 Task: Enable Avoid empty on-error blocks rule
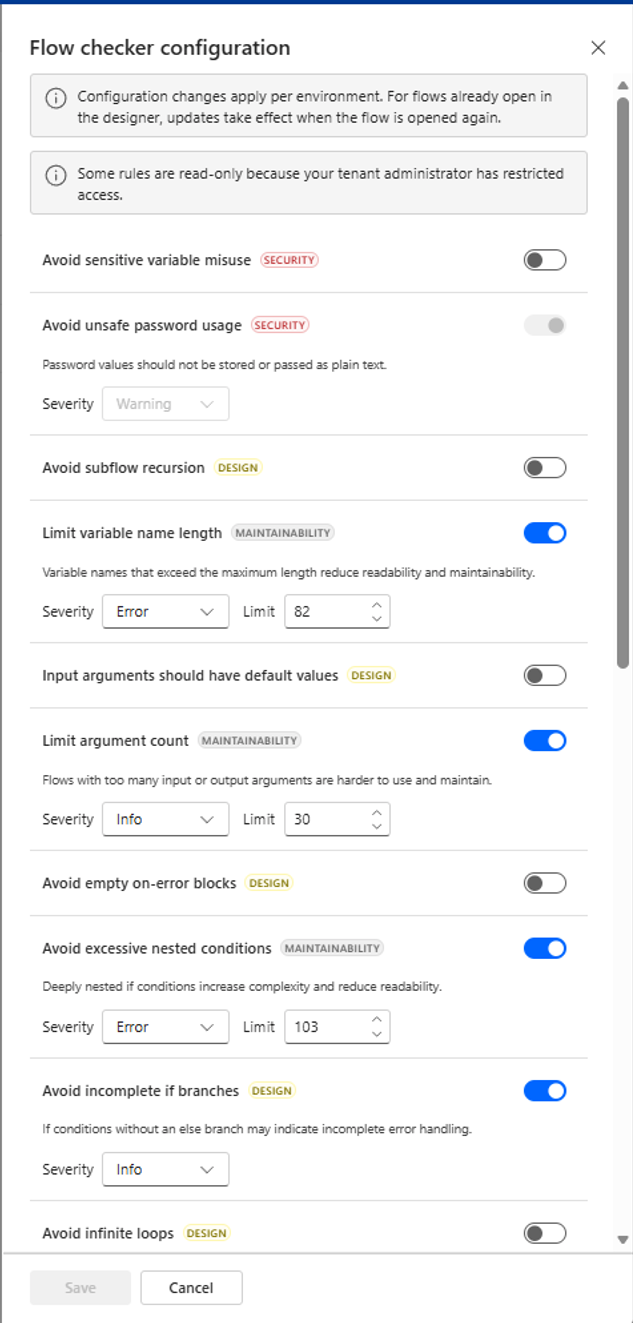(545, 883)
